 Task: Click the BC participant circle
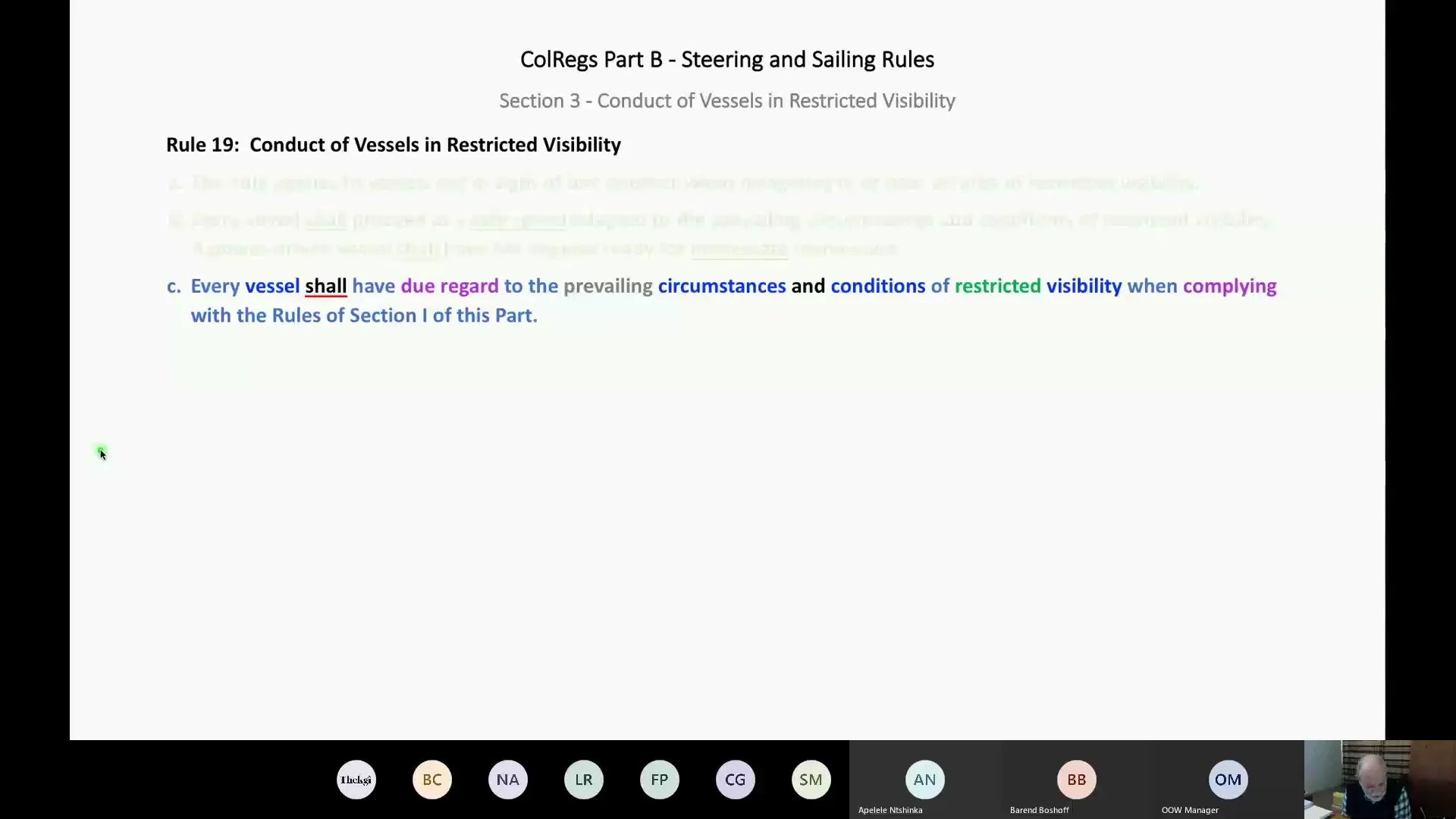click(x=431, y=780)
